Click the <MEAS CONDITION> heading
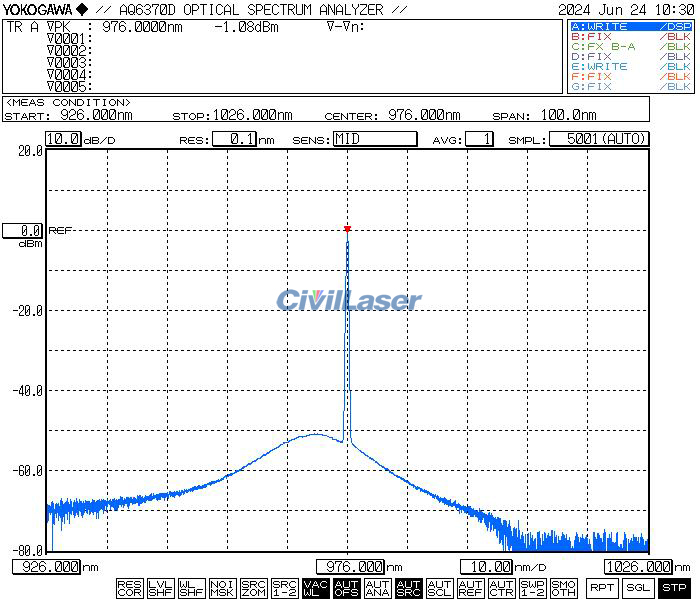This screenshot has width=700, height=599. 69,102
